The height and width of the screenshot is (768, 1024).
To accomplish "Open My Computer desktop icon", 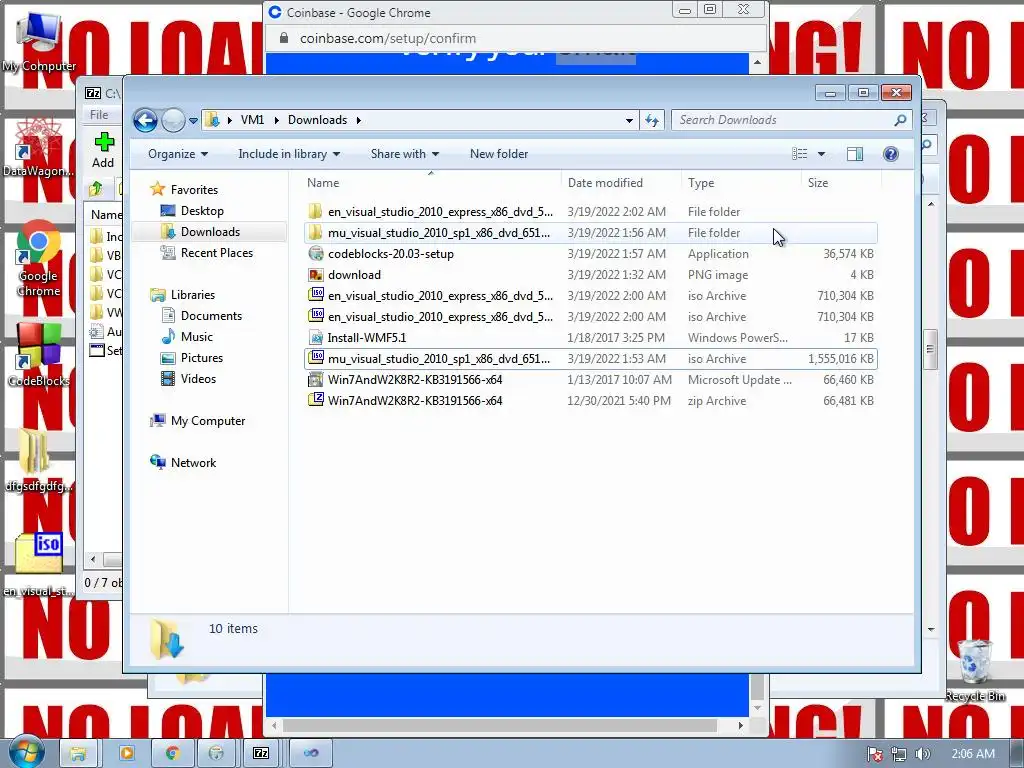I will pyautogui.click(x=39, y=42).
